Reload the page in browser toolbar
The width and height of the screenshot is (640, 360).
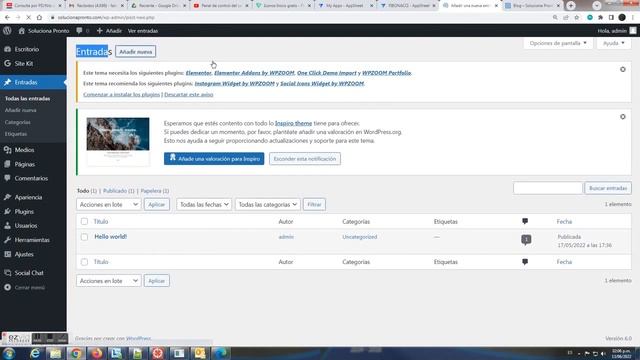[28, 18]
